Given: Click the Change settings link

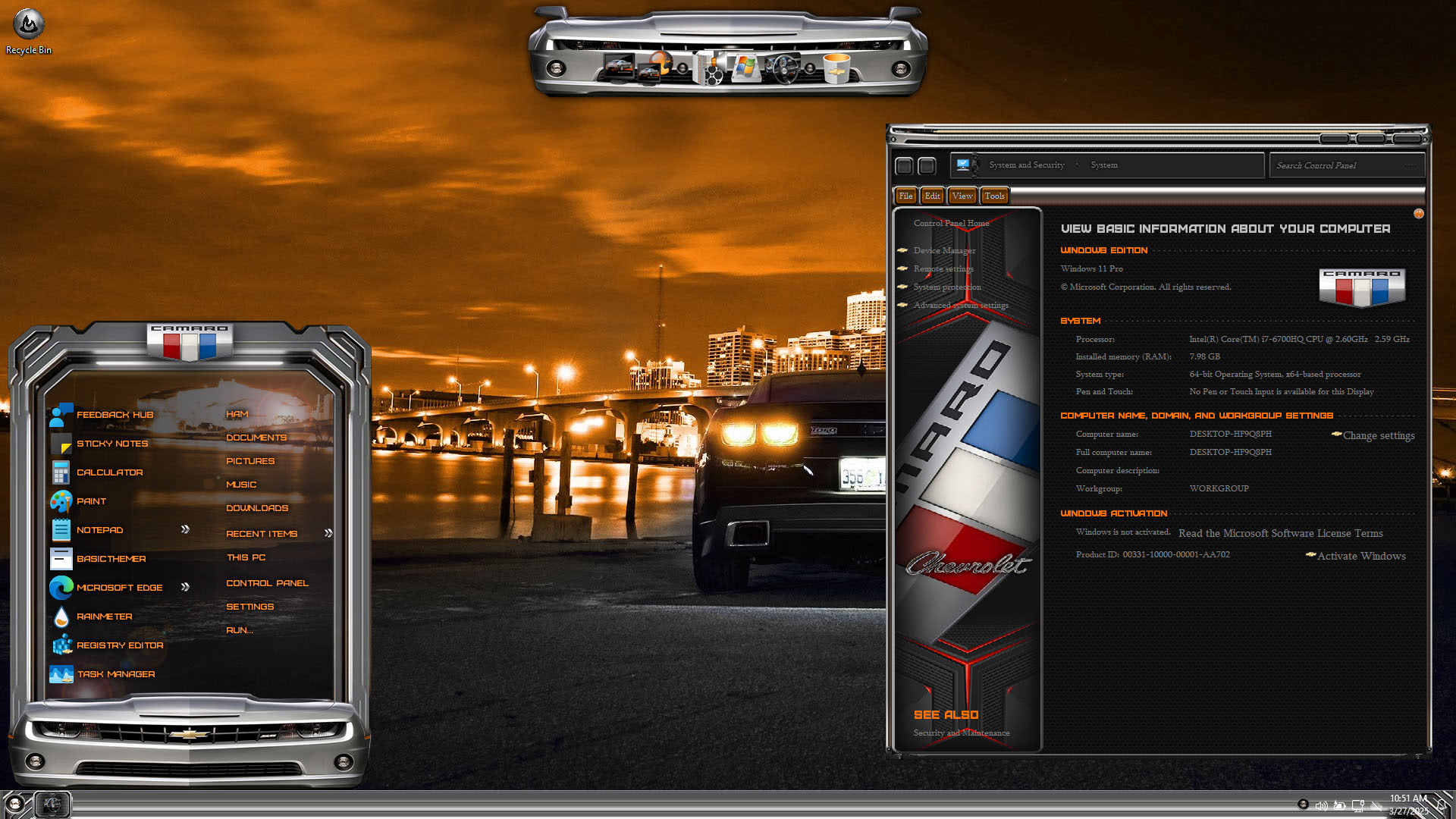Looking at the screenshot, I should (1378, 436).
